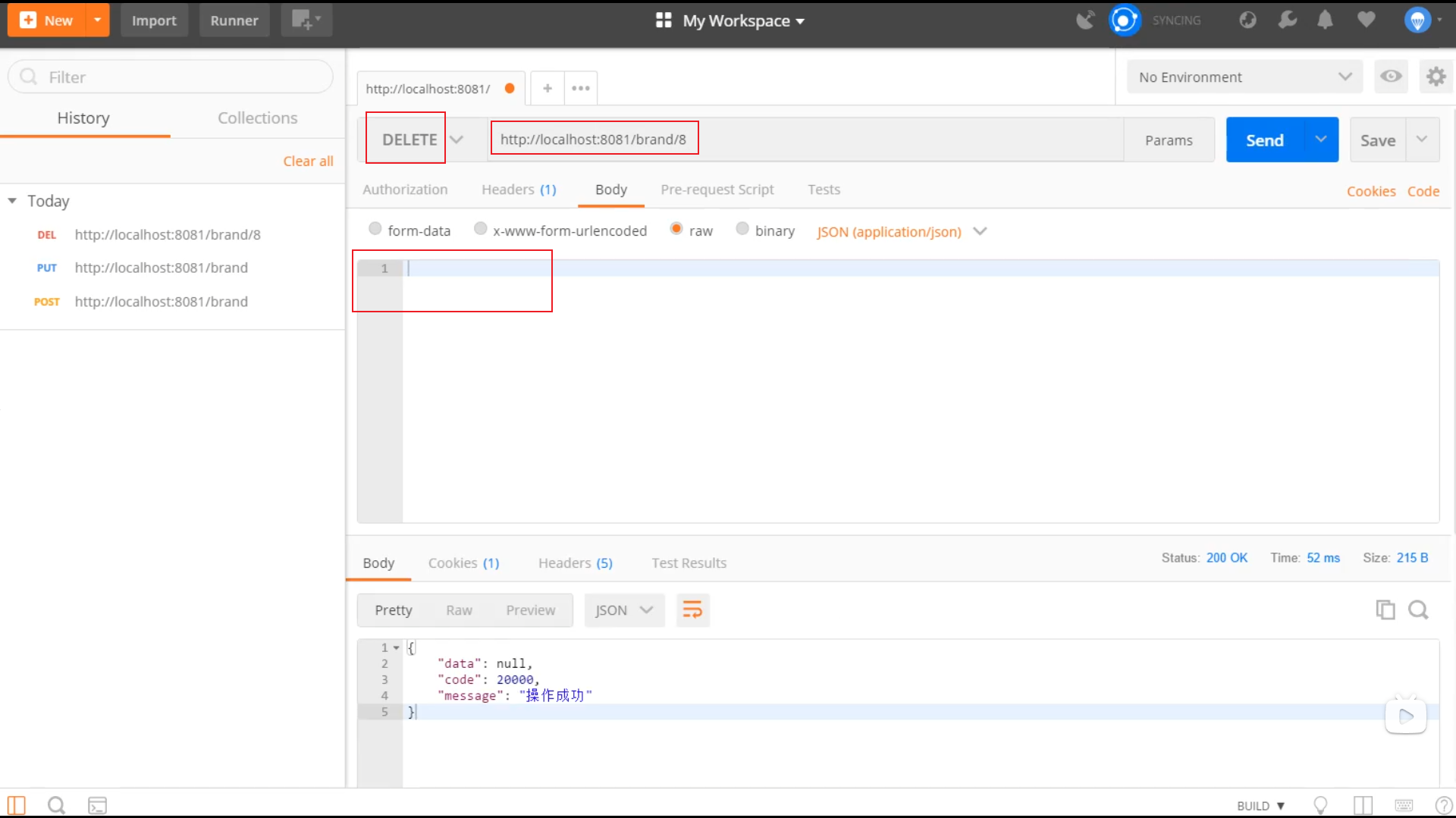The height and width of the screenshot is (818, 1456).
Task: Switch to the History sidebar tab
Action: pos(83,118)
